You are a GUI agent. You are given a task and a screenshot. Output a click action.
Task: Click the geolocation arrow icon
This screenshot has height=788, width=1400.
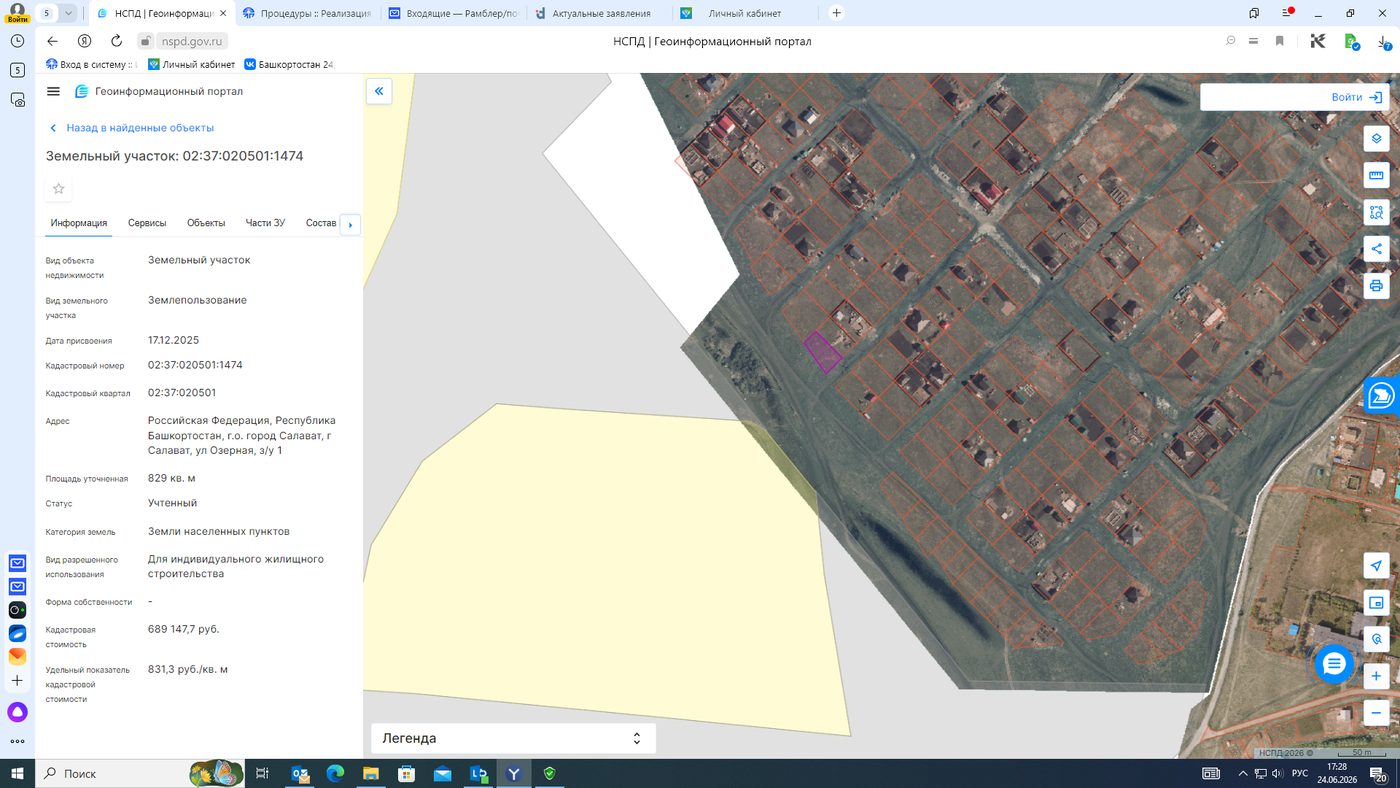[x=1376, y=566]
